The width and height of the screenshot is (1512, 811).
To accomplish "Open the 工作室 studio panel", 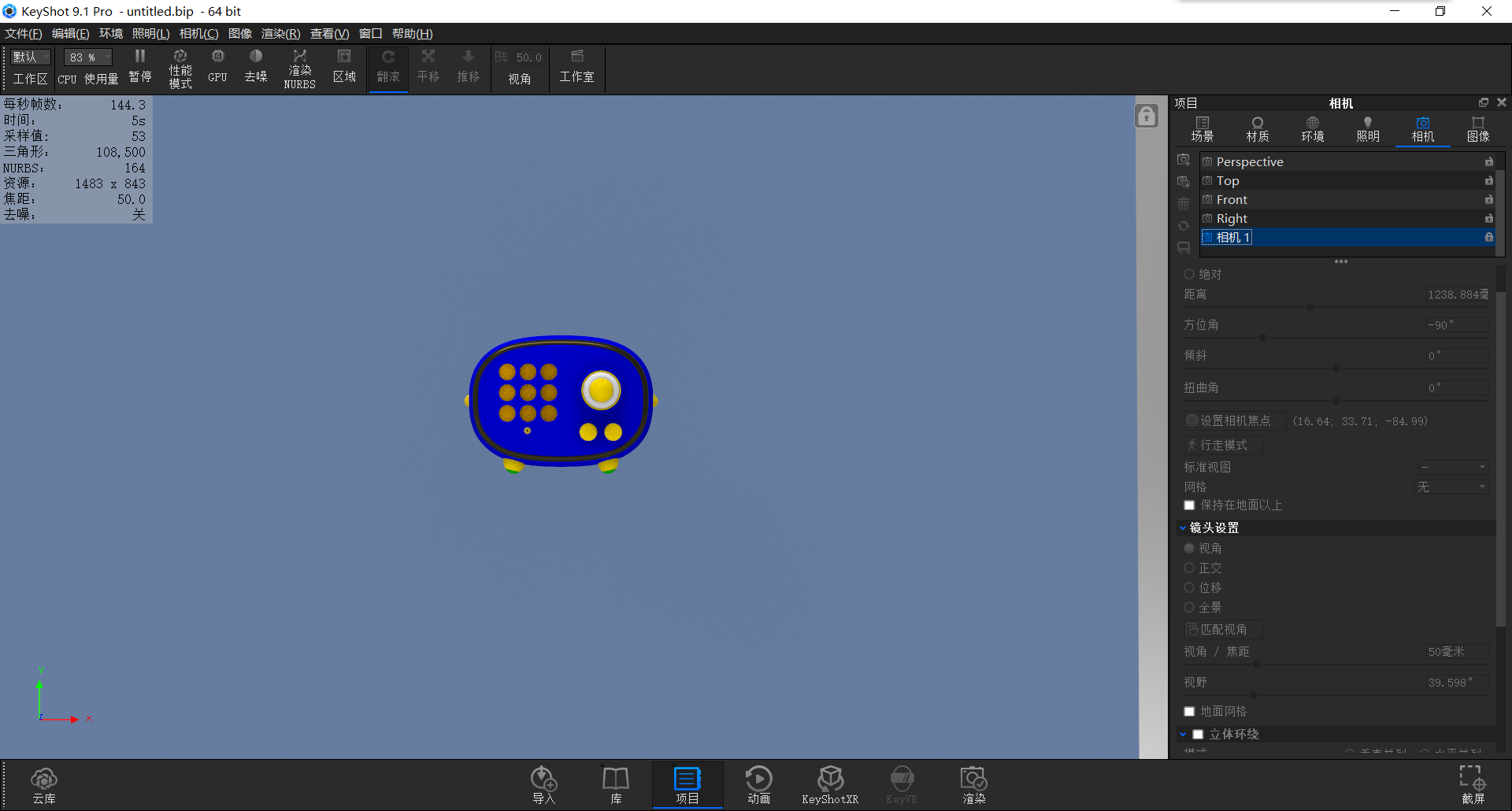I will 576,66.
